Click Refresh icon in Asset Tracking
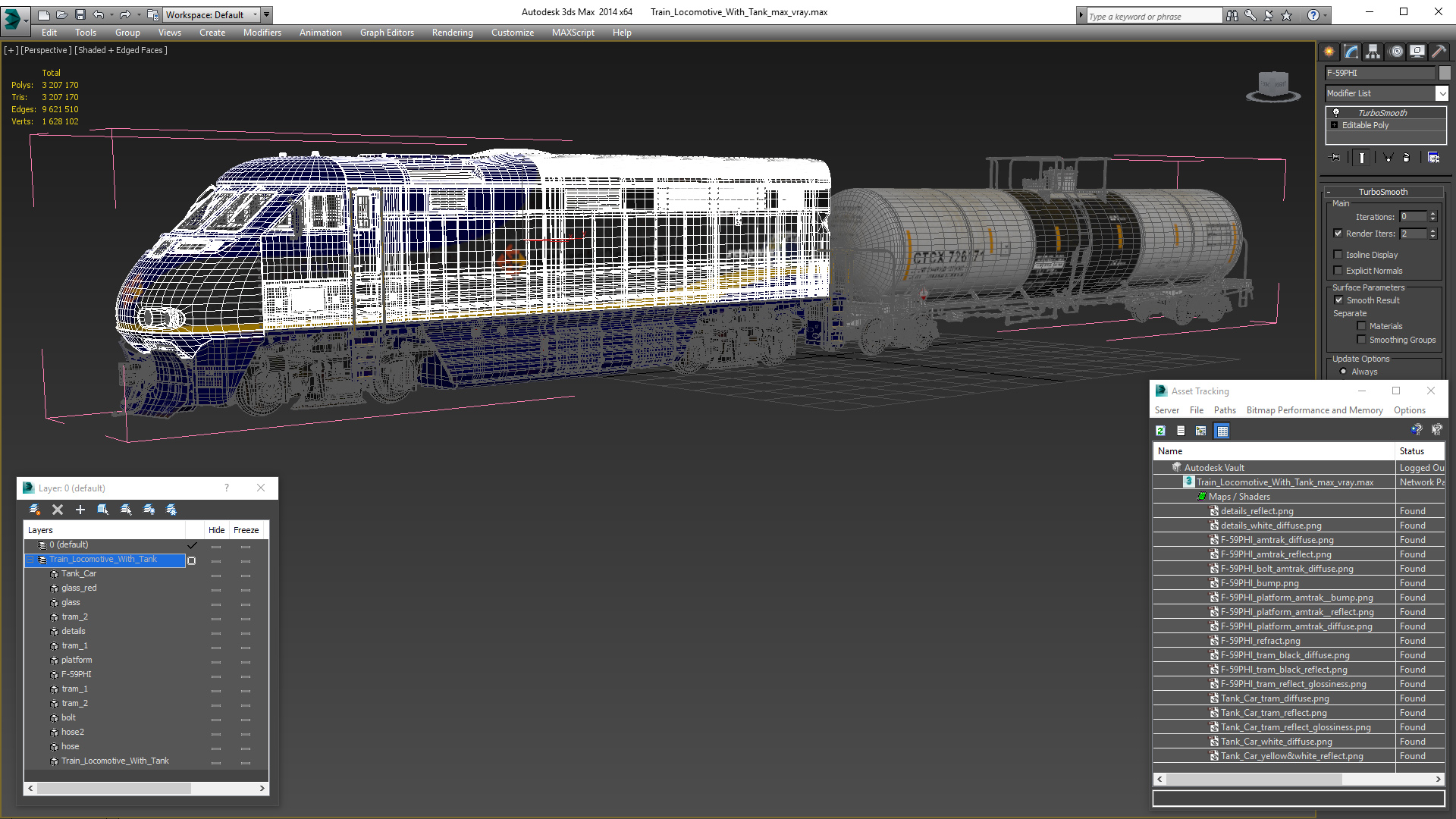The image size is (1456, 819). (x=1160, y=431)
